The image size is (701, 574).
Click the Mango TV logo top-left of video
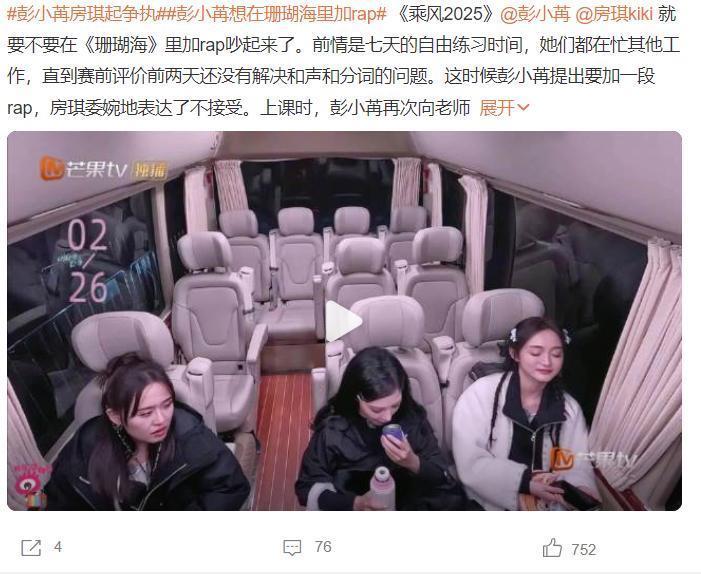[x=84, y=169]
